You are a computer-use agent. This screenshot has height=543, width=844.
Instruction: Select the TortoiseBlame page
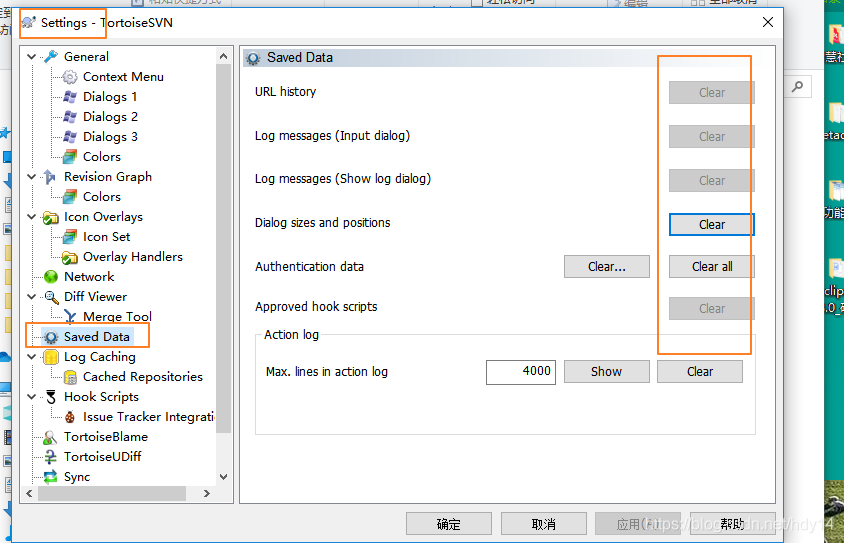(x=106, y=437)
